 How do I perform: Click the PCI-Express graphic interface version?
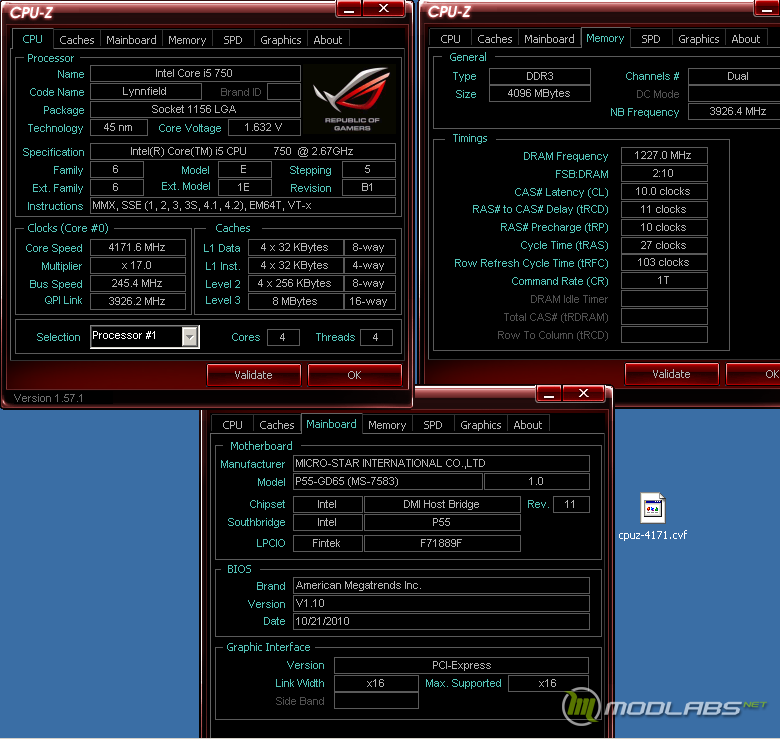(461, 665)
